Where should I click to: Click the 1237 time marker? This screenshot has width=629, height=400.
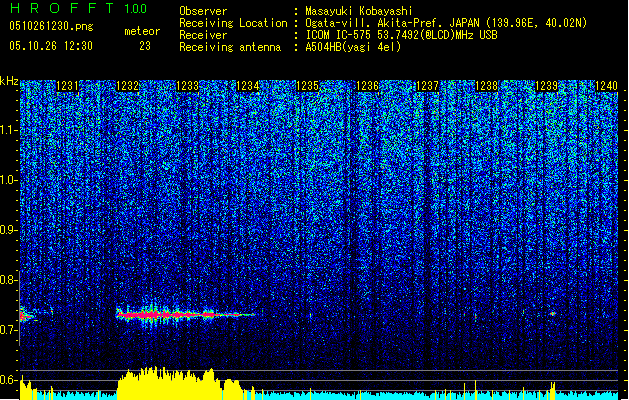point(427,86)
